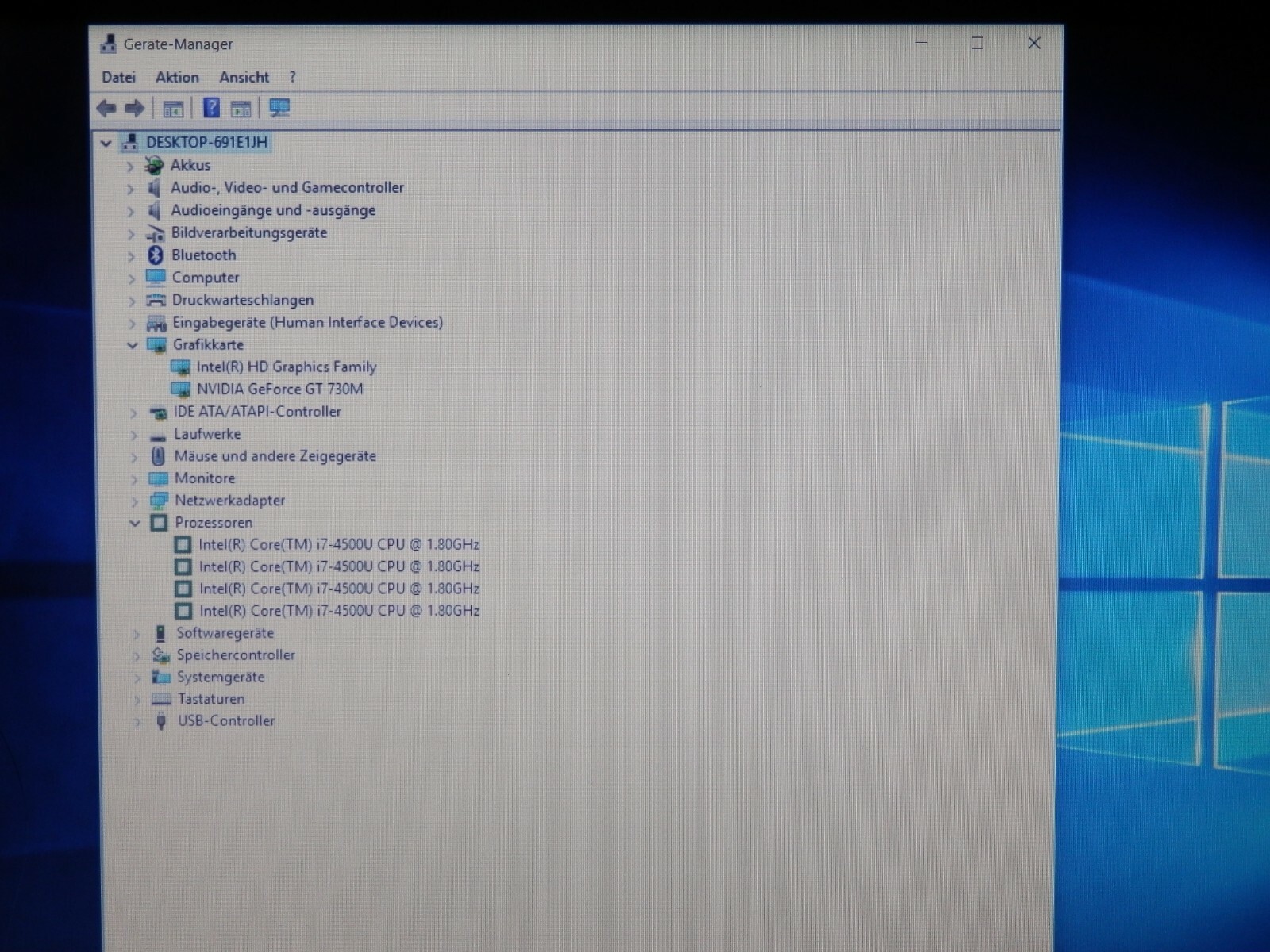Select the Monitore label
The height and width of the screenshot is (952, 1270).
pyautogui.click(x=205, y=478)
